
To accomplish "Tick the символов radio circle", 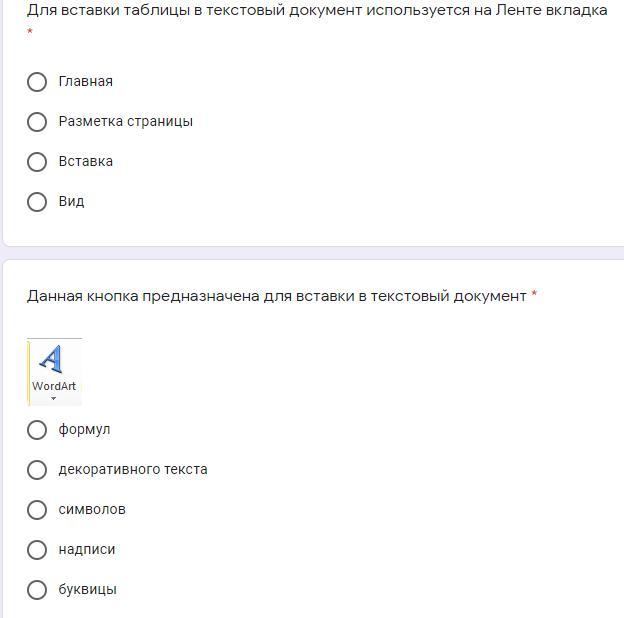I will pos(37,510).
